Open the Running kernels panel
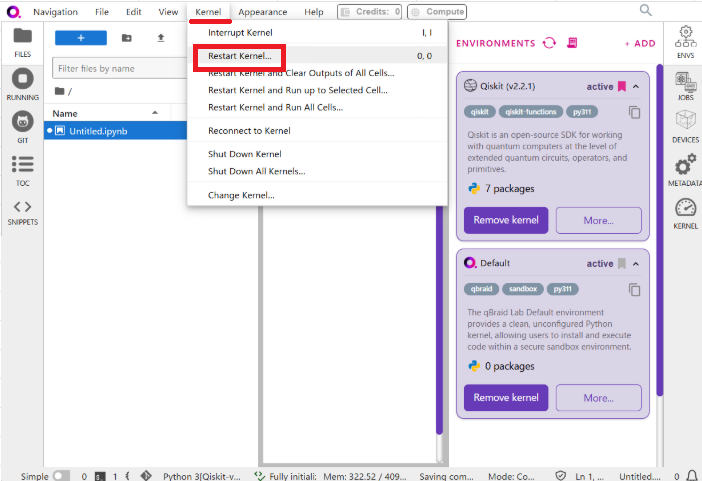Viewport: 702px width, 481px height. coord(22,82)
